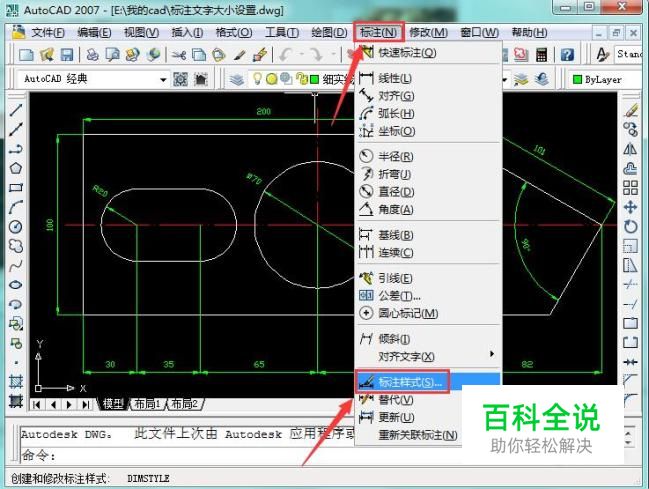This screenshot has width=649, height=489.
Task: Toggle the layer lock icon
Action: 303,79
